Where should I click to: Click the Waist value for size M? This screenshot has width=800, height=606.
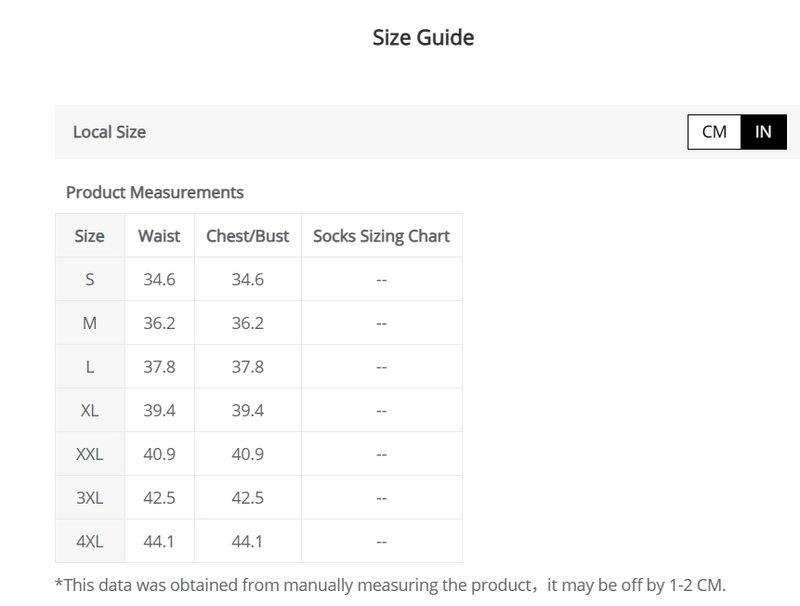point(159,324)
